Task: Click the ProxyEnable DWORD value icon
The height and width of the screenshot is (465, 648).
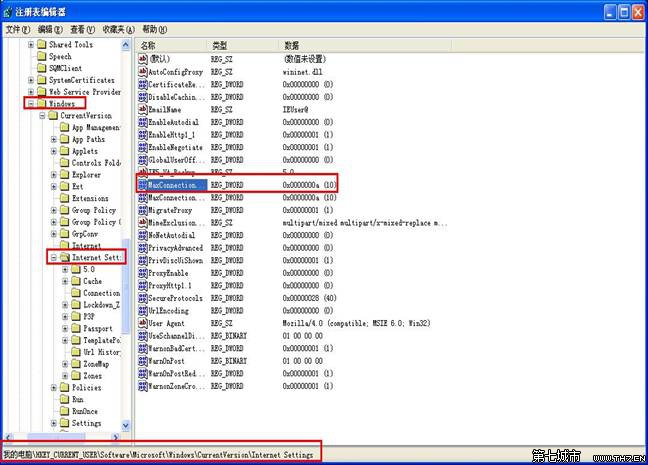Action: 142,273
